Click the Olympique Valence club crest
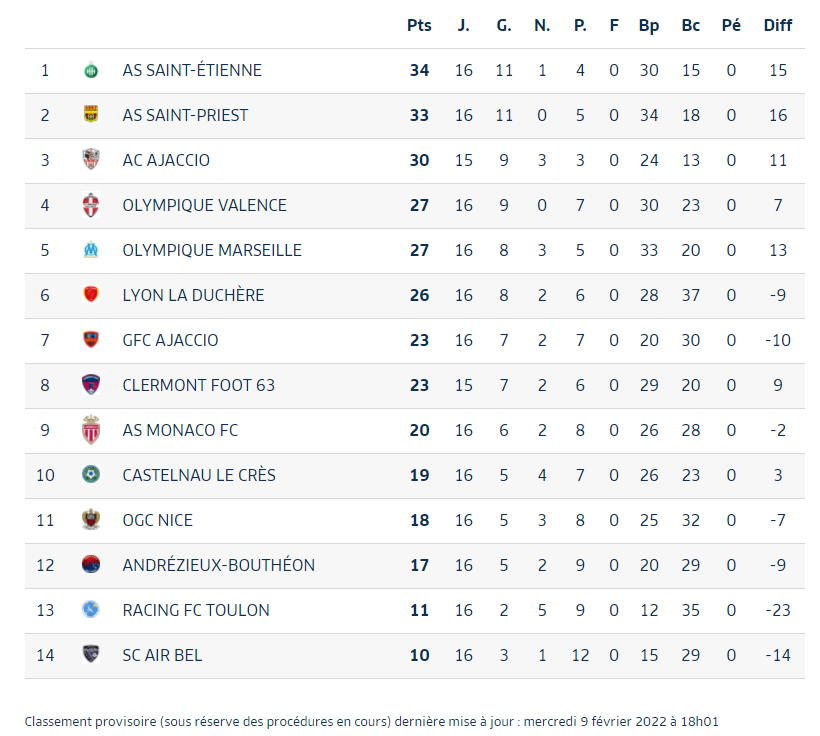 click(x=91, y=205)
